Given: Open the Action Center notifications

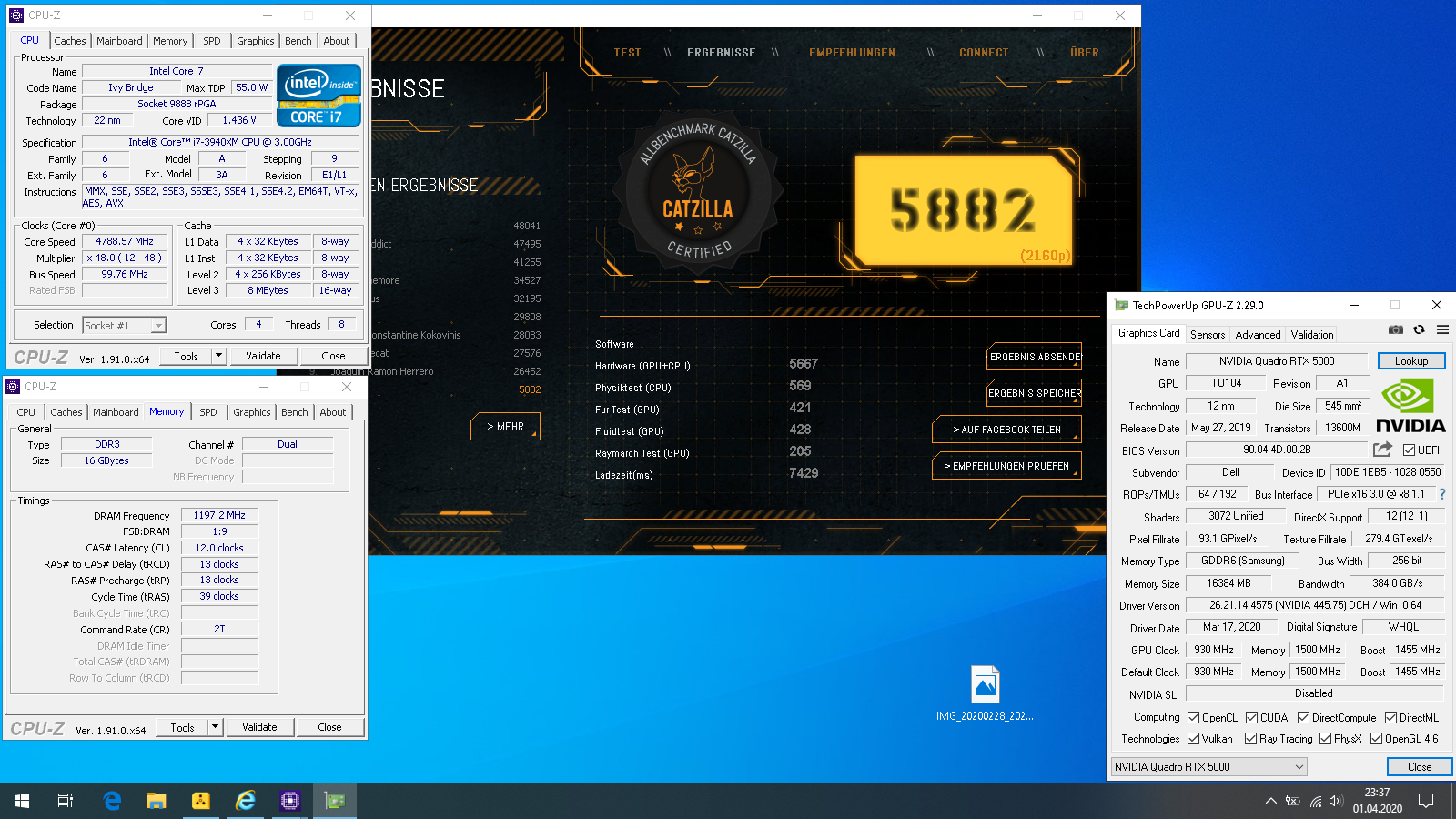Looking at the screenshot, I should point(1426,801).
